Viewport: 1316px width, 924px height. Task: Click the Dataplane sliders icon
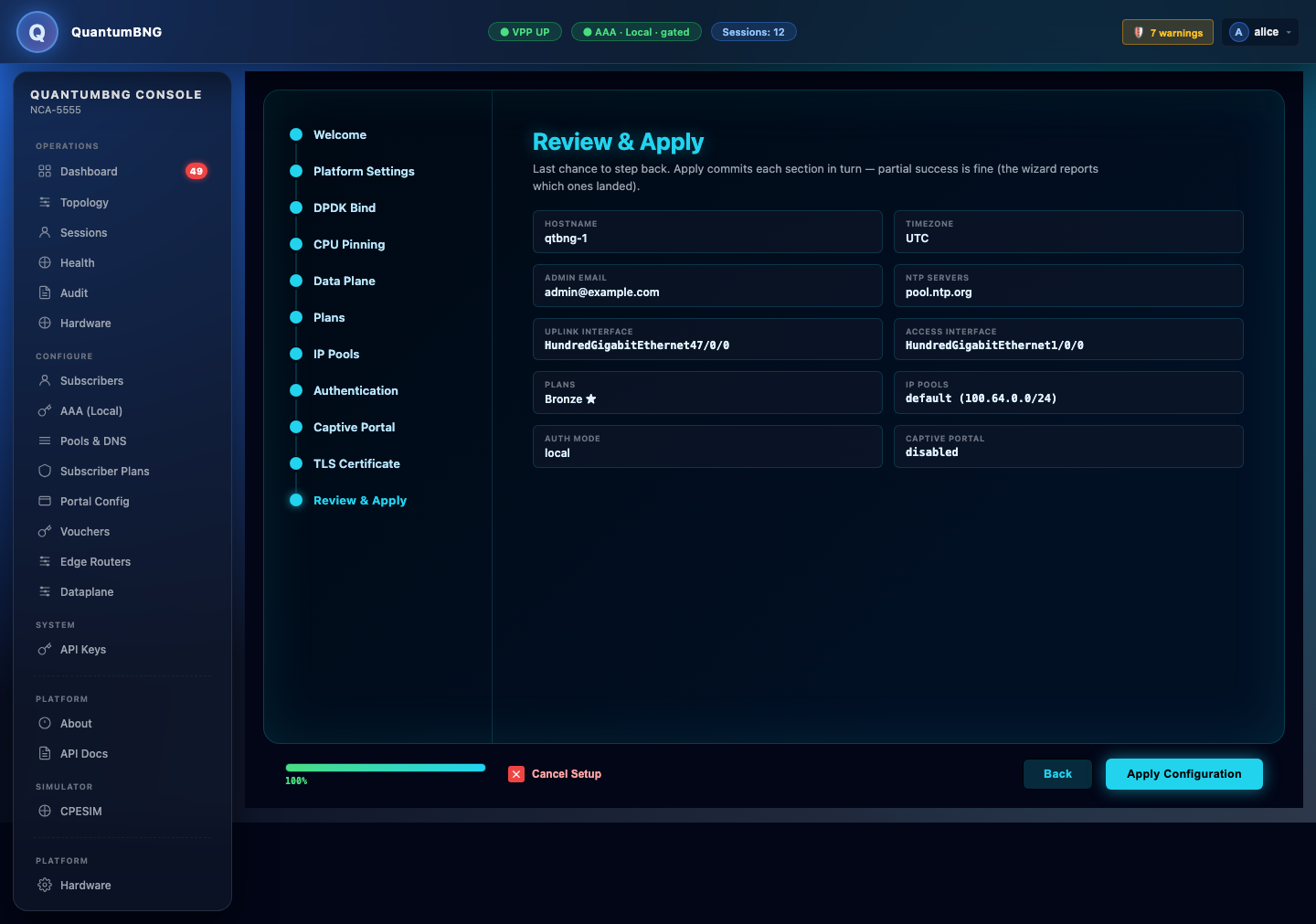point(45,591)
